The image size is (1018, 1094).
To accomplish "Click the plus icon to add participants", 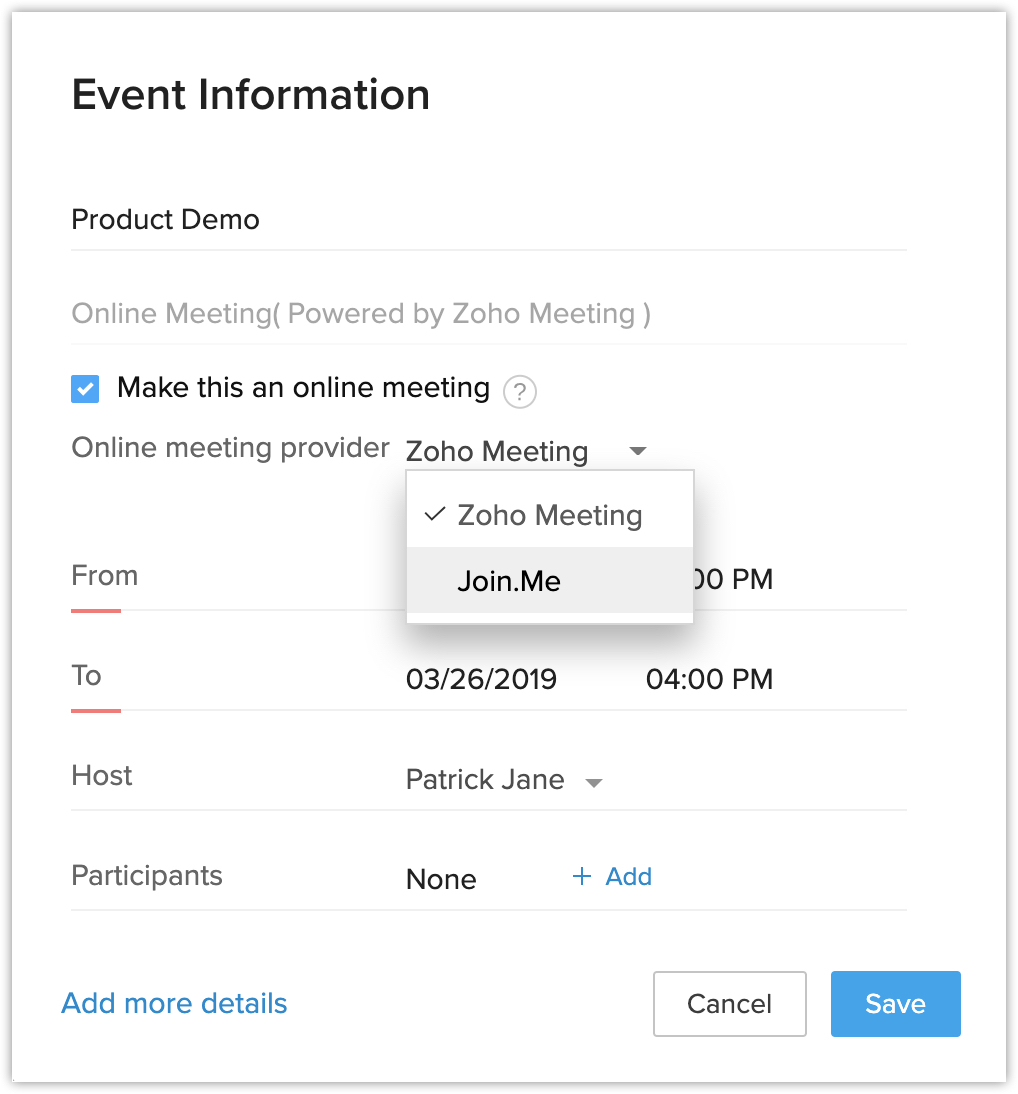I will (581, 877).
